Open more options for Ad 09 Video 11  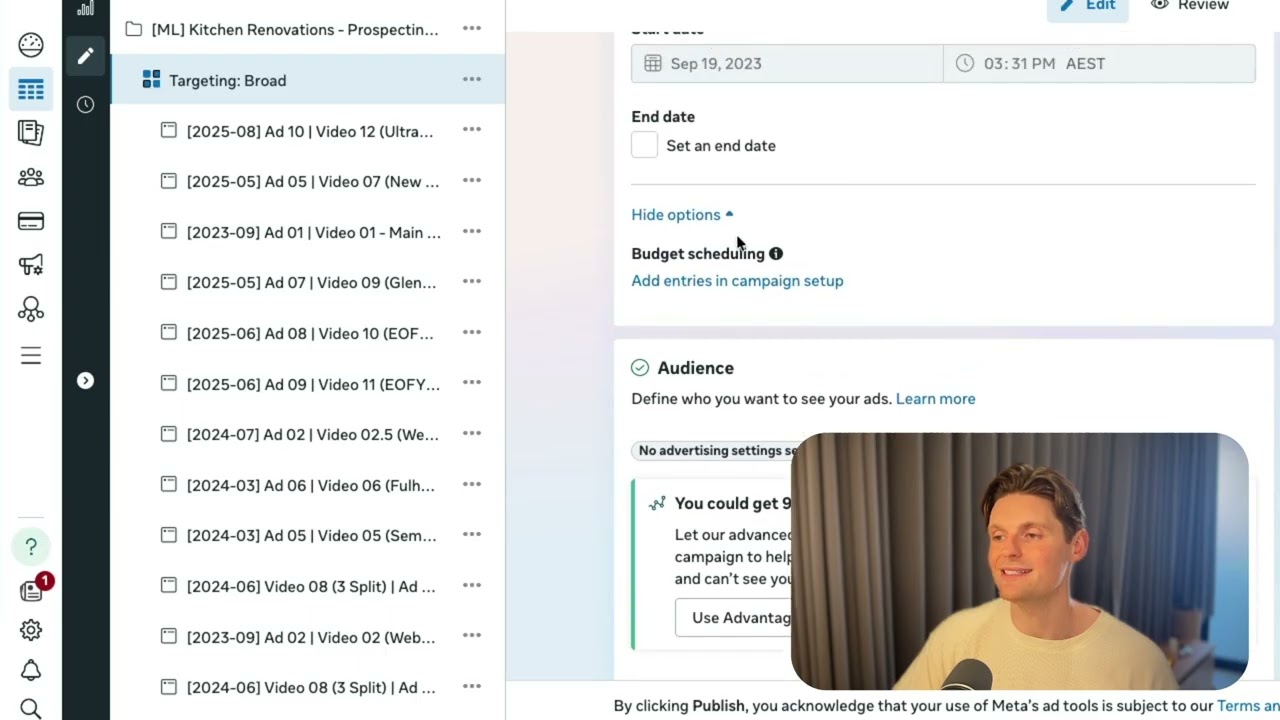472,382
